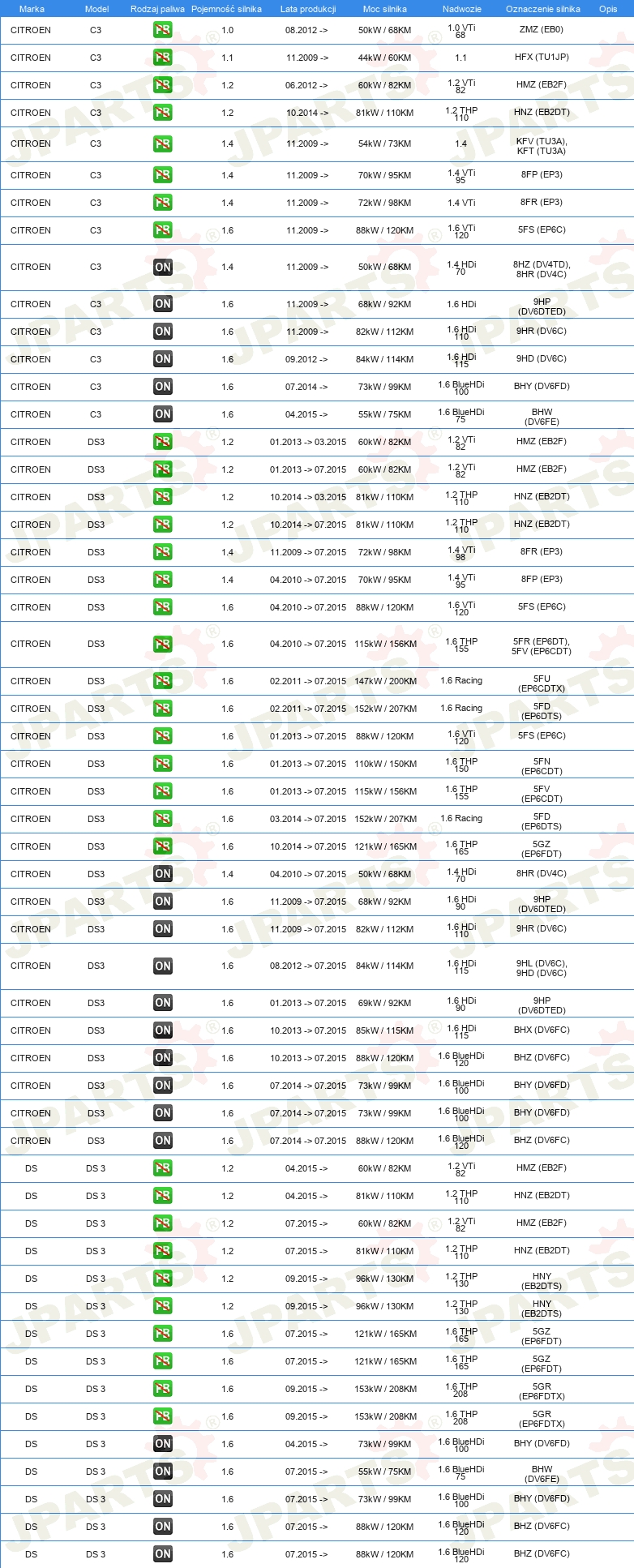Select PB icon in Citroen C3 8FP (EP3) row

163,175
